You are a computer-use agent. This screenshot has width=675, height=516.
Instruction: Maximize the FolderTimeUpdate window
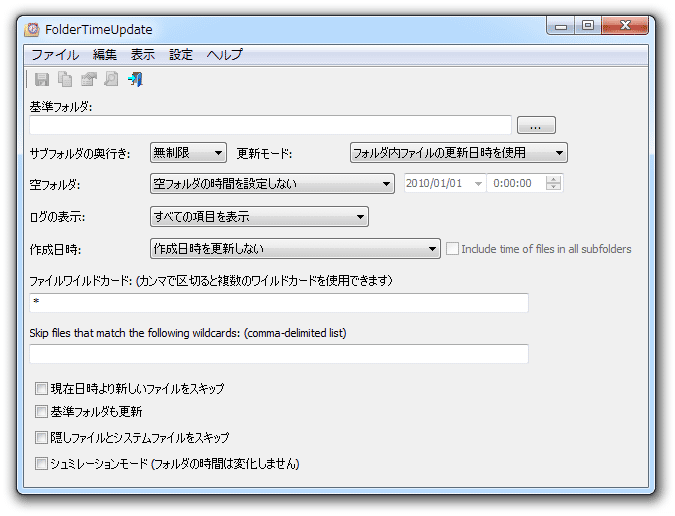588,26
